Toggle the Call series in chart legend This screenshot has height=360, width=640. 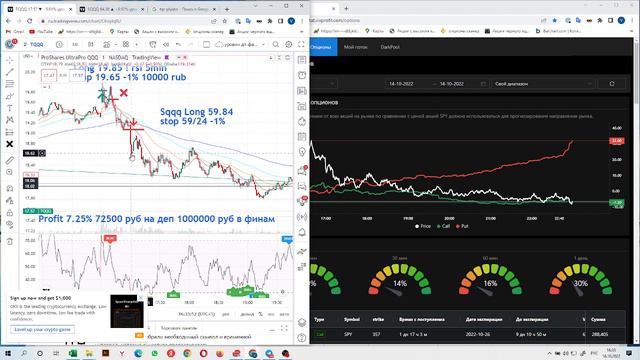(443, 226)
